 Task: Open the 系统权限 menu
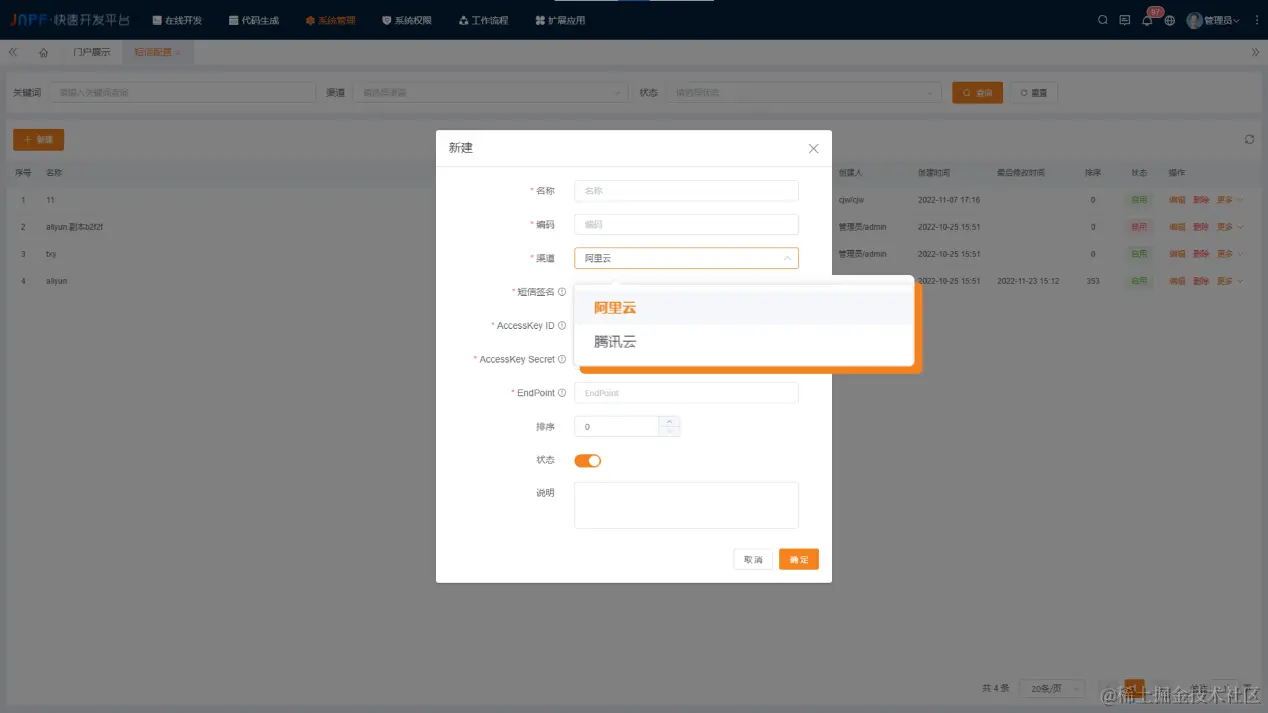click(407, 20)
